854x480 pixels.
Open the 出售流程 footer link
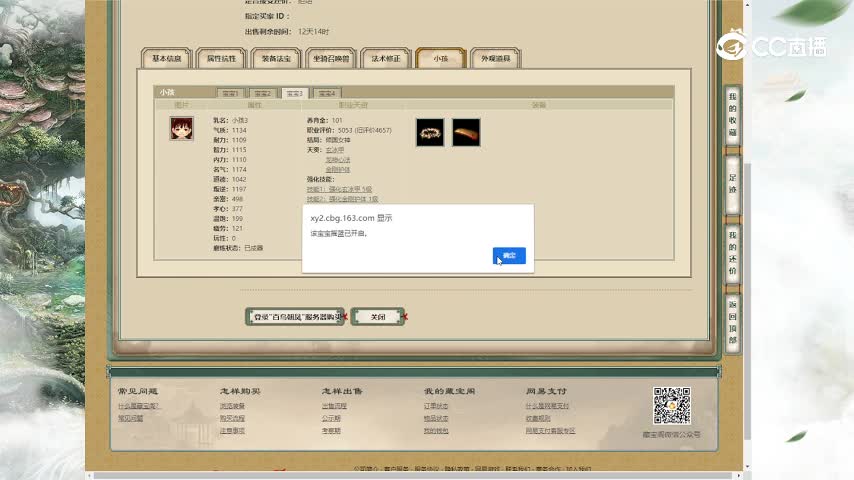coord(334,406)
